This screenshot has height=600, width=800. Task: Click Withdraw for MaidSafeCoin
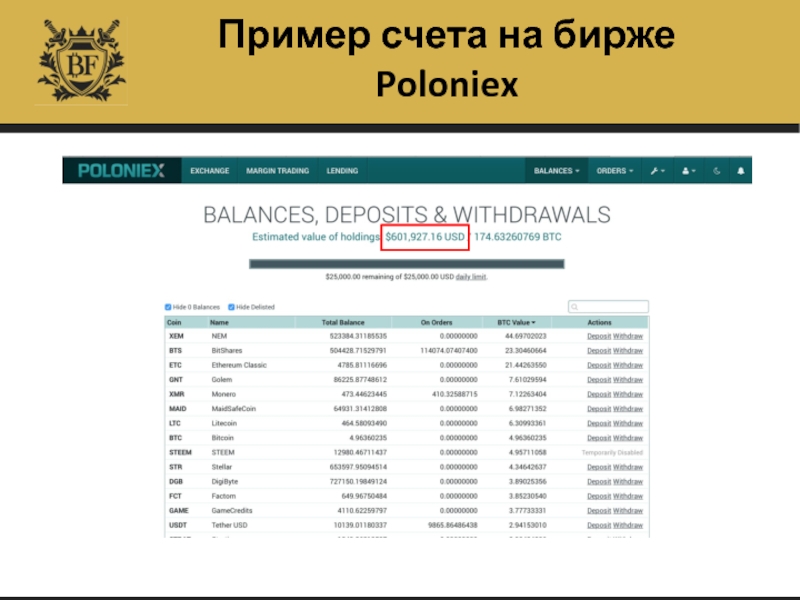tap(628, 409)
